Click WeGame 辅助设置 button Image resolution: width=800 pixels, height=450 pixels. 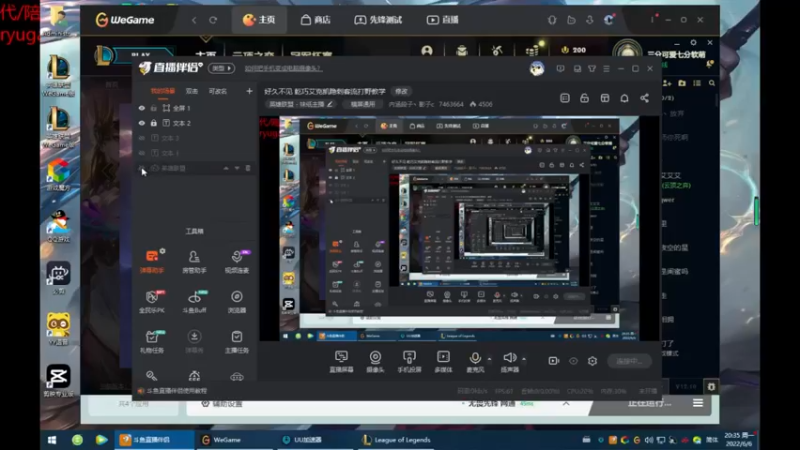pyautogui.click(x=222, y=404)
